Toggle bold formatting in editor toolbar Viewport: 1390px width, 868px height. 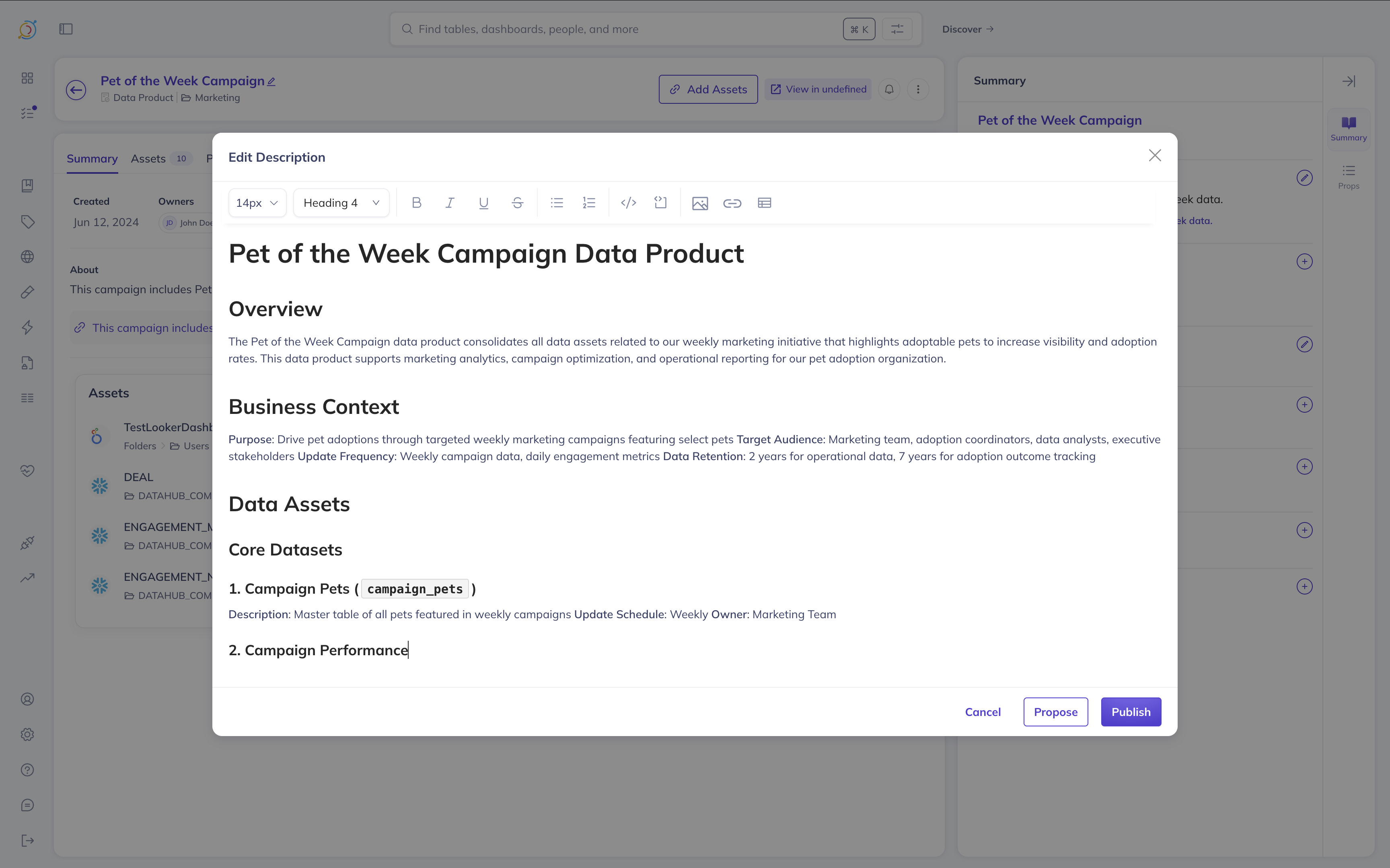coord(417,203)
